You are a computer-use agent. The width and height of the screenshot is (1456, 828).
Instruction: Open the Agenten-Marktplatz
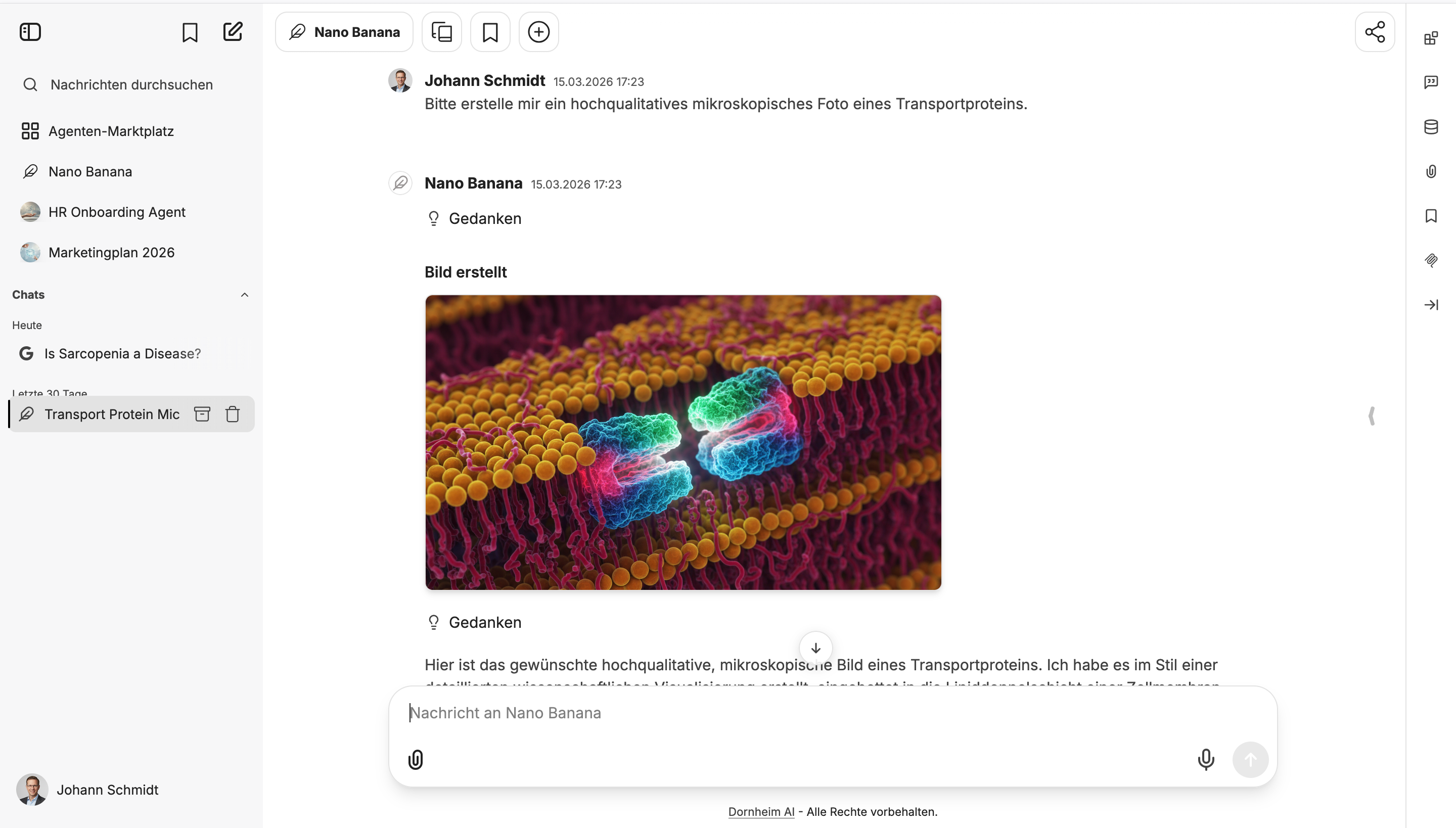coord(111,131)
